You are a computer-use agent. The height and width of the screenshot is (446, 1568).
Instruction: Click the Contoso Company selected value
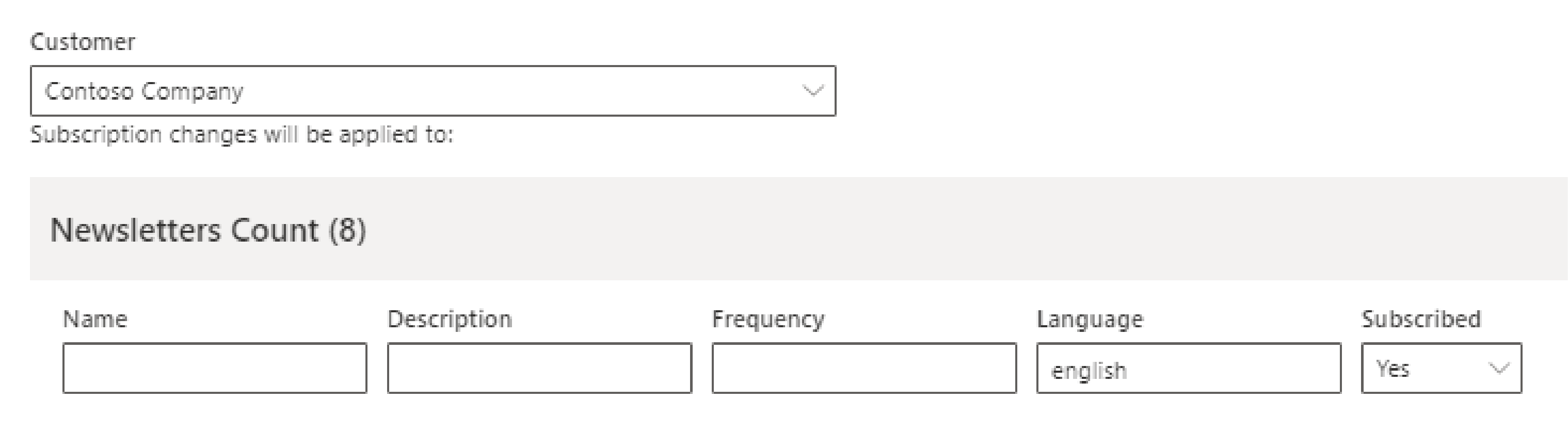[x=145, y=91]
